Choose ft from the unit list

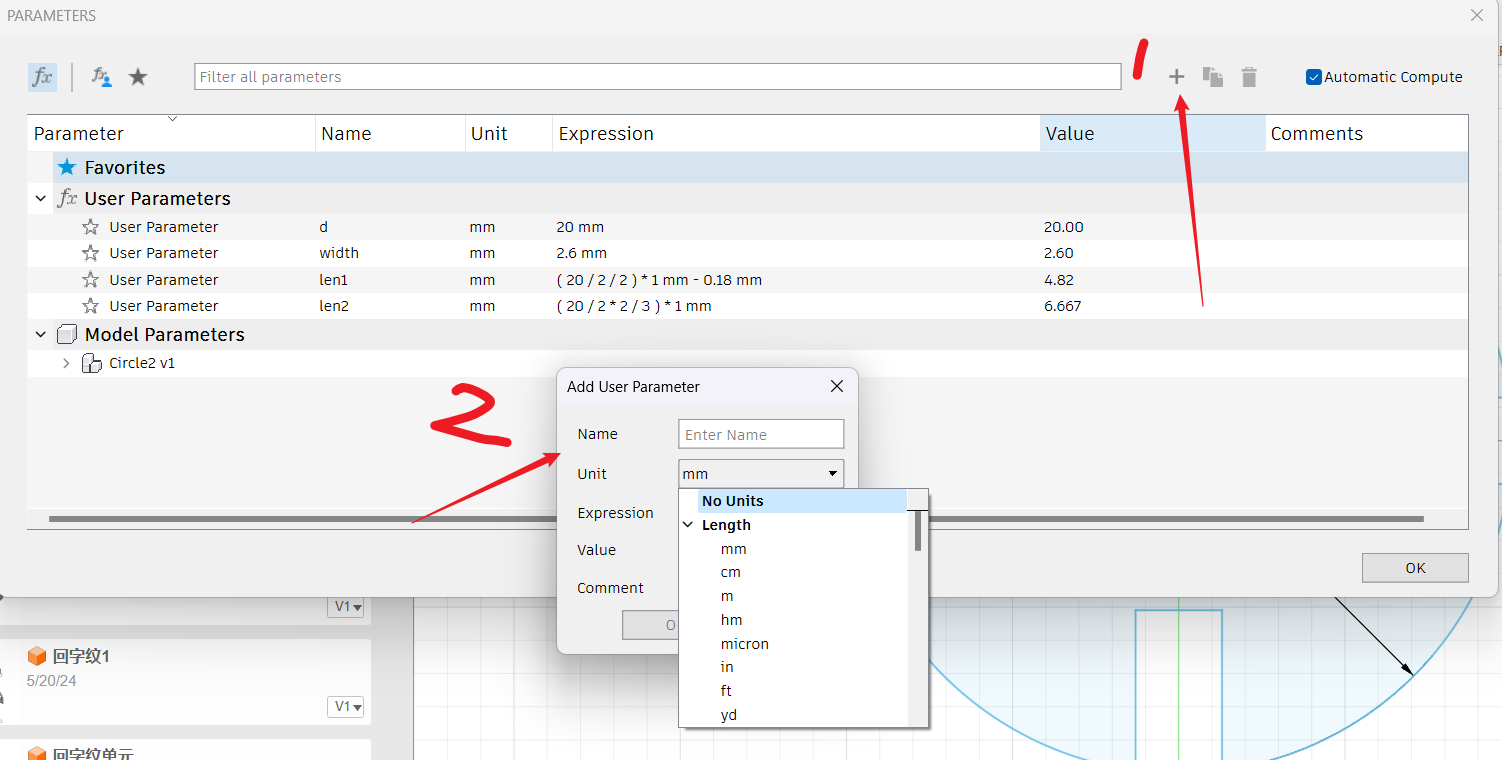[x=726, y=691]
